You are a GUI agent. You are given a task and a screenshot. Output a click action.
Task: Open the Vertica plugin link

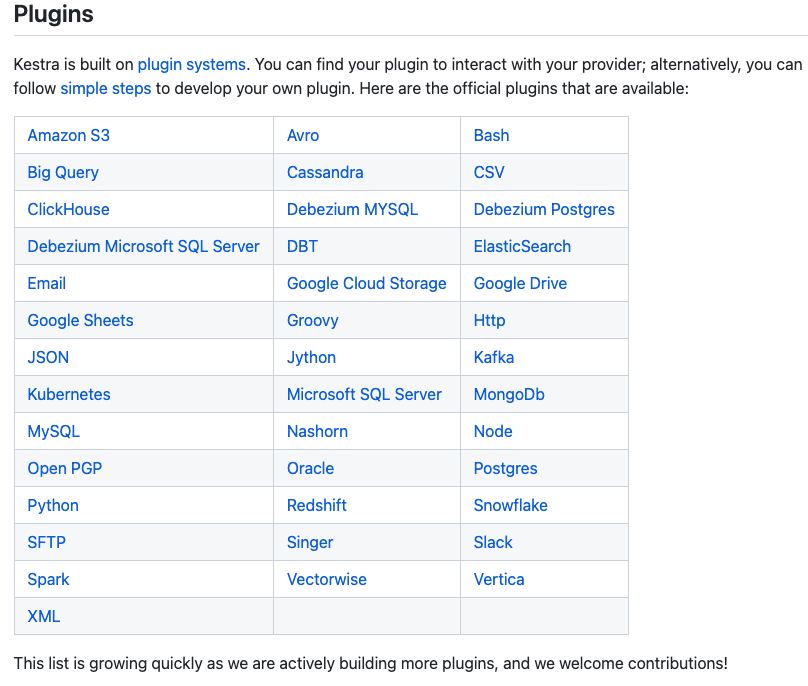coord(499,580)
